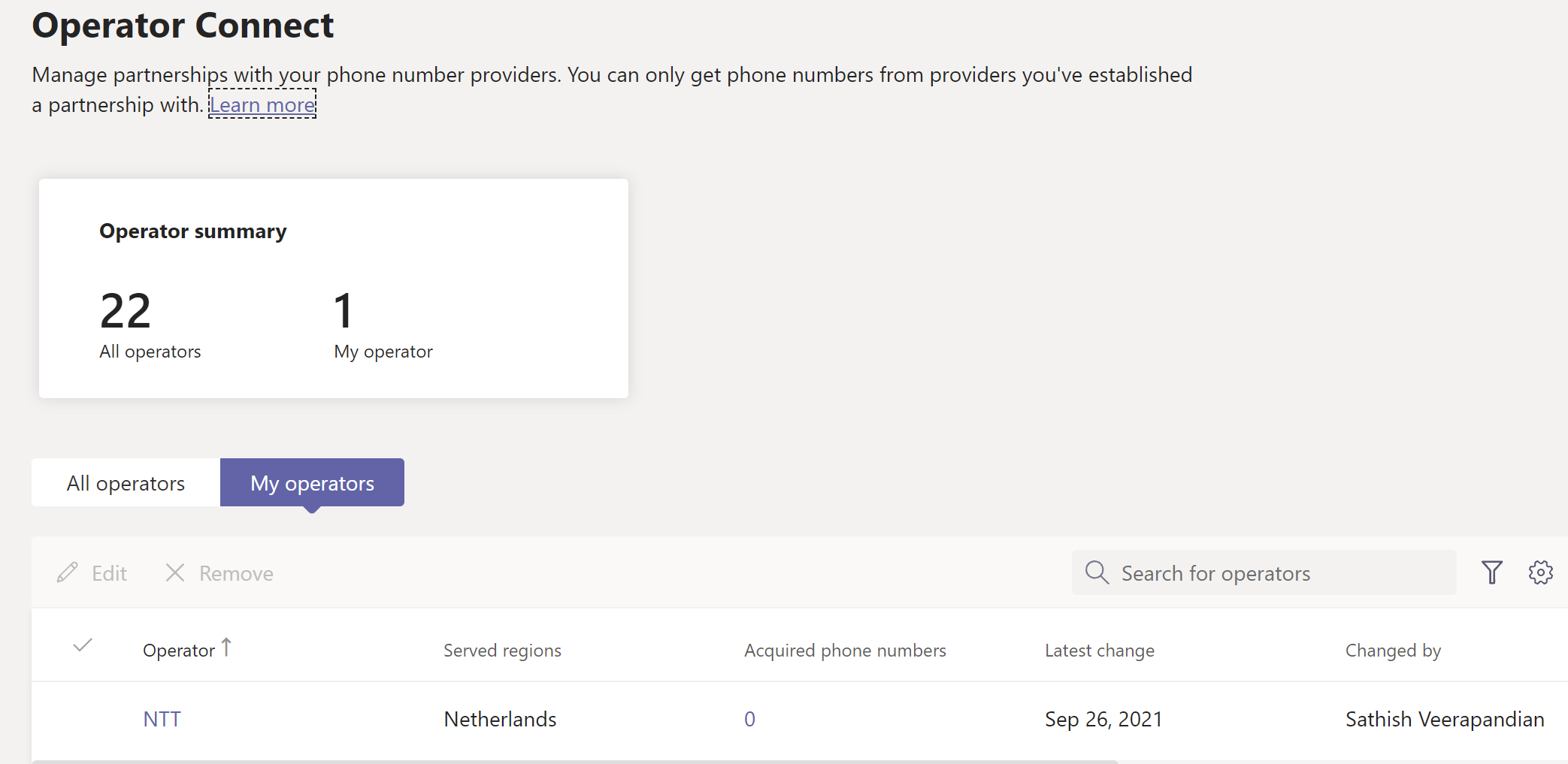
Task: Select the My operators tab
Action: 312,483
